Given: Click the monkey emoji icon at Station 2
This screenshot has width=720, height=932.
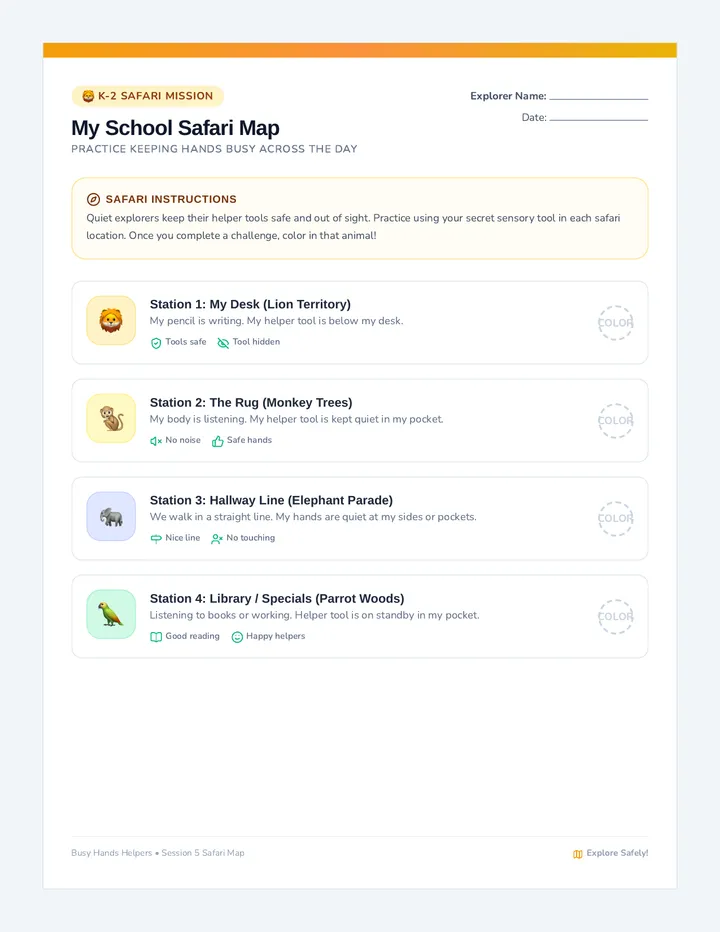Looking at the screenshot, I should tap(111, 418).
